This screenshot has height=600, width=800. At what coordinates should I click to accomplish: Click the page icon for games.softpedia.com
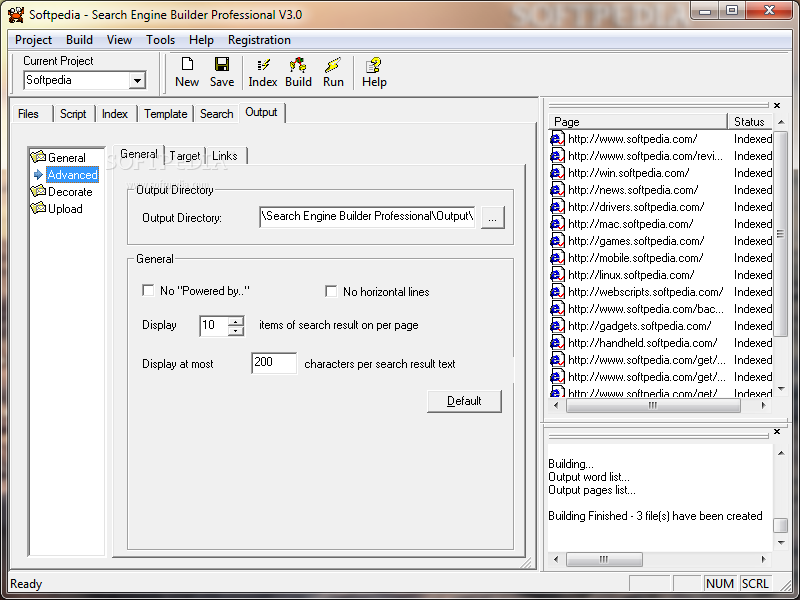[x=557, y=241]
